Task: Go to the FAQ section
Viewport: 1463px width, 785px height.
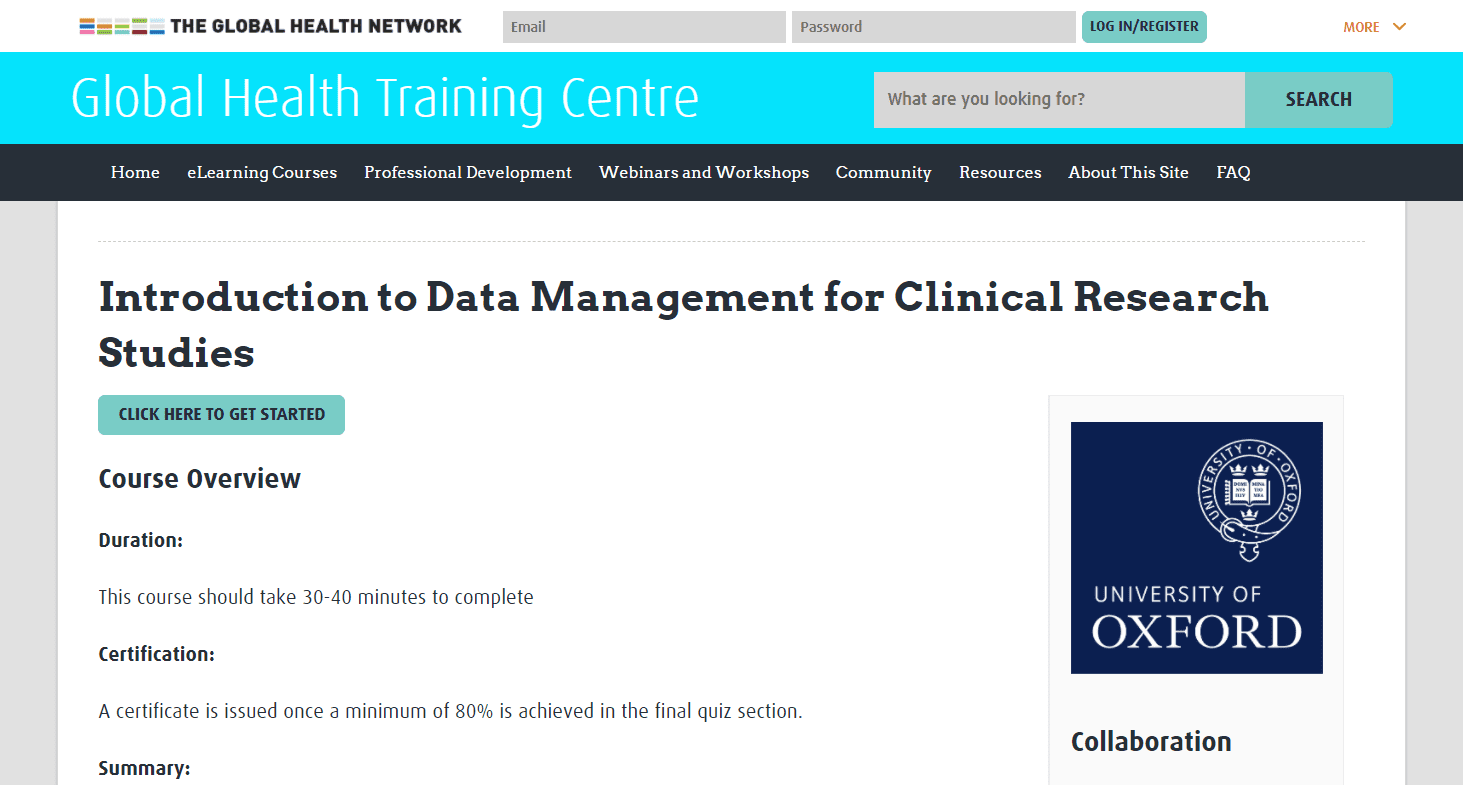Action: (1233, 172)
